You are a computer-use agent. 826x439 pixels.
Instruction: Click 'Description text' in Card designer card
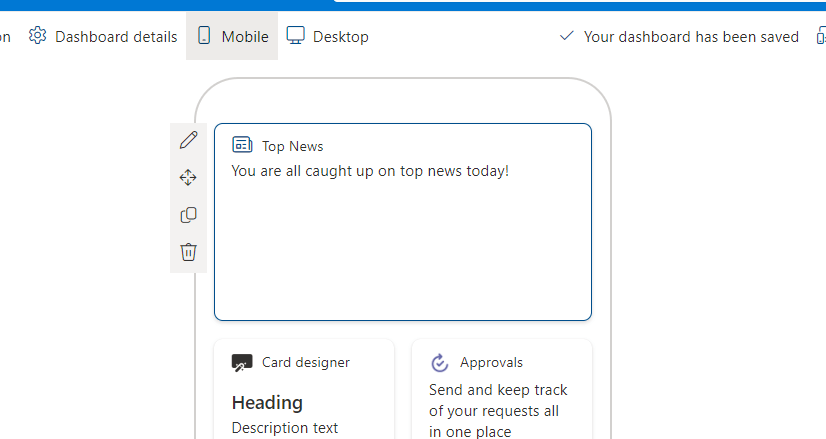coord(284,428)
